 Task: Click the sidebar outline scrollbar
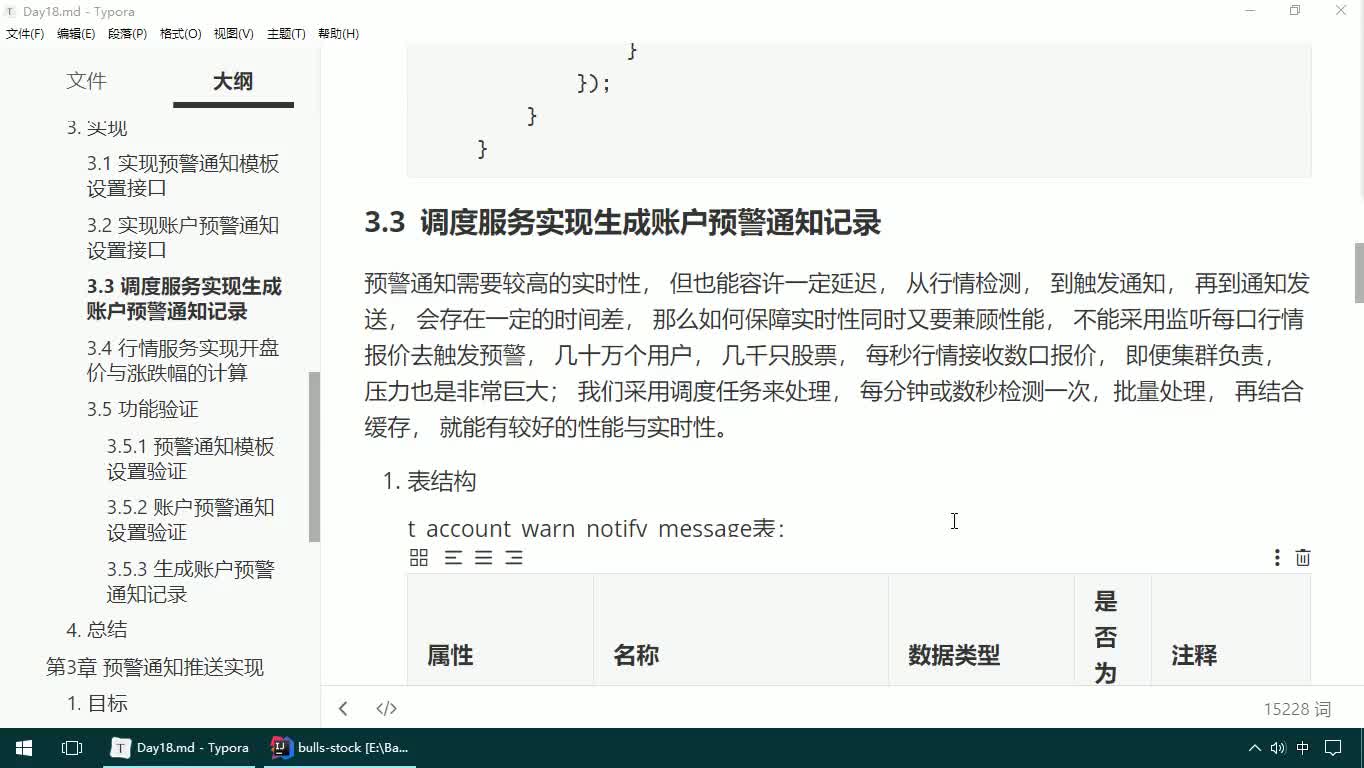pos(314,456)
